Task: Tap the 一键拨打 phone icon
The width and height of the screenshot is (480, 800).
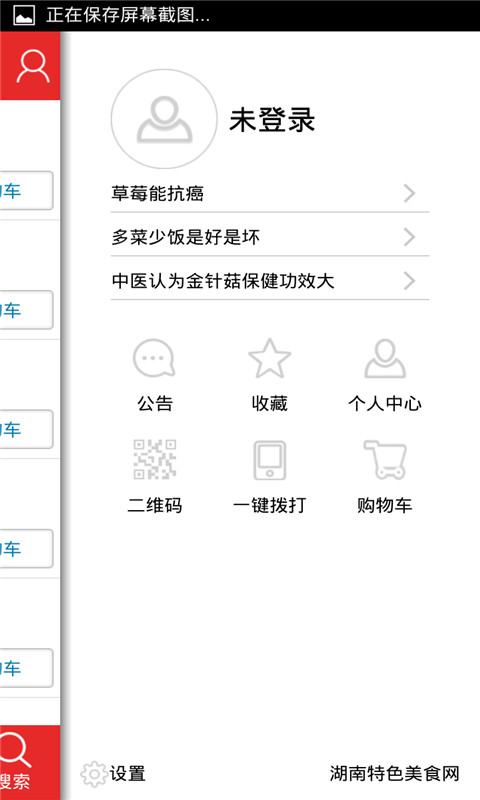Action: pyautogui.click(x=270, y=460)
